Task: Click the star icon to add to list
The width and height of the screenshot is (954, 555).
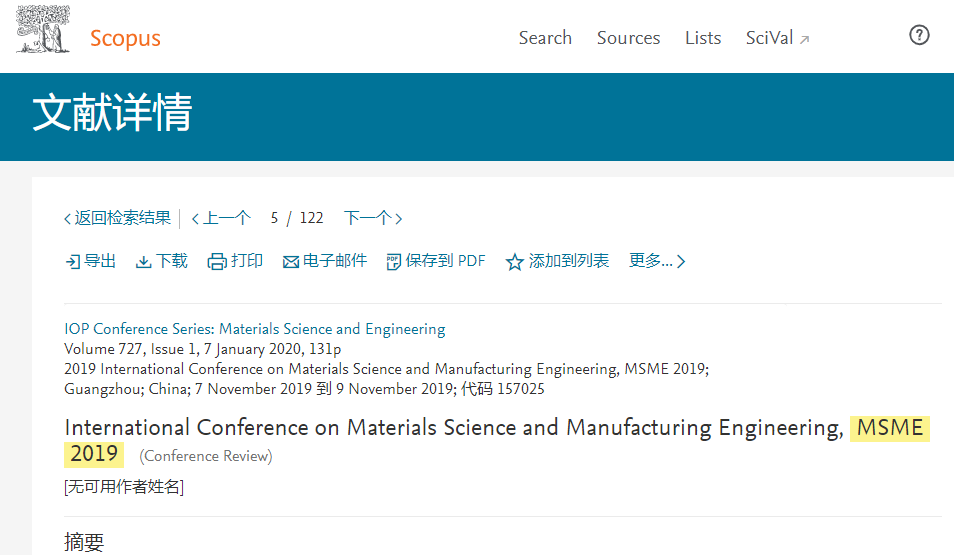Action: [515, 262]
